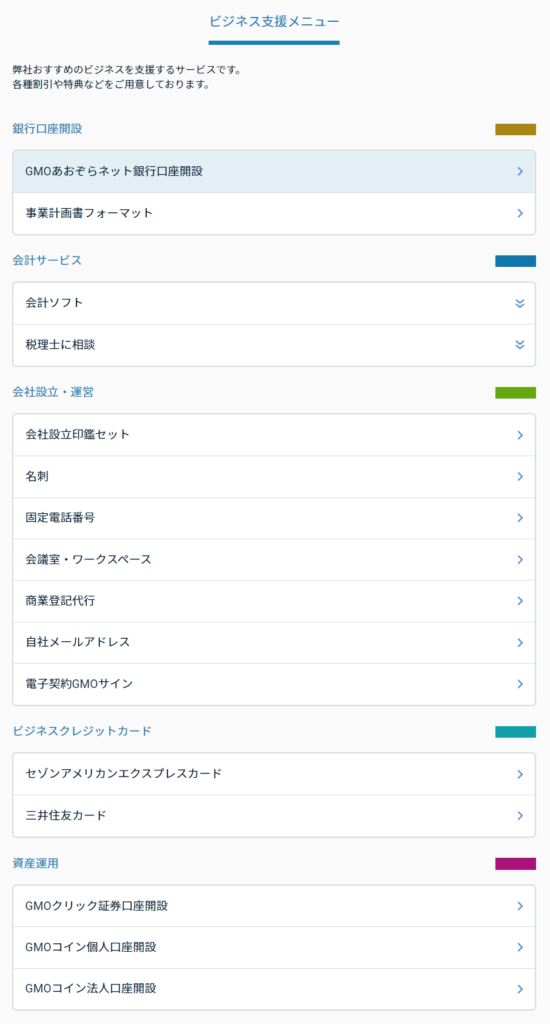The width and height of the screenshot is (550, 1024).
Task: Expand the 会計ソフト section
Action: pos(274,303)
